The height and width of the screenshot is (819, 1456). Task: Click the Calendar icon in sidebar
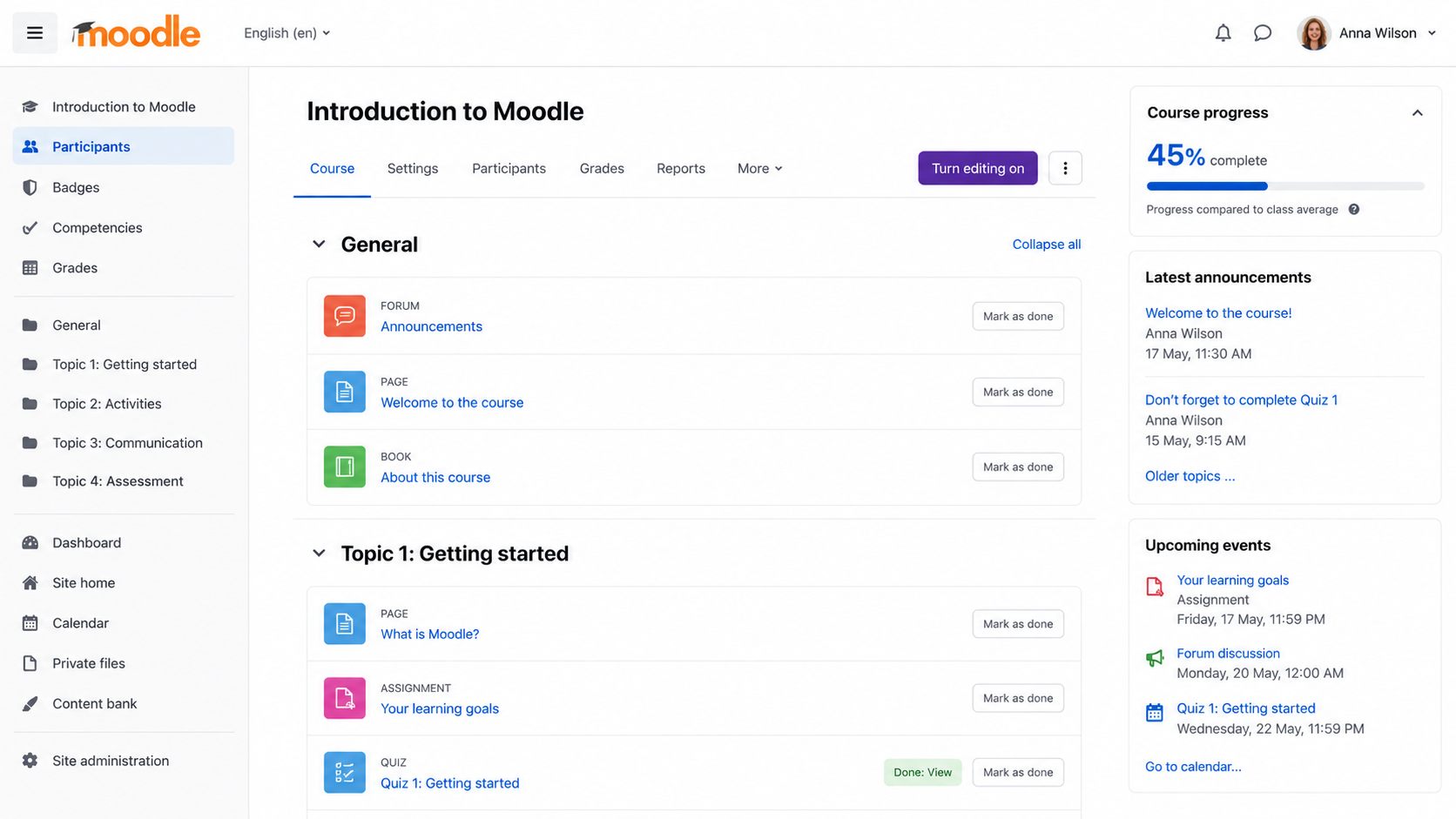(x=30, y=623)
